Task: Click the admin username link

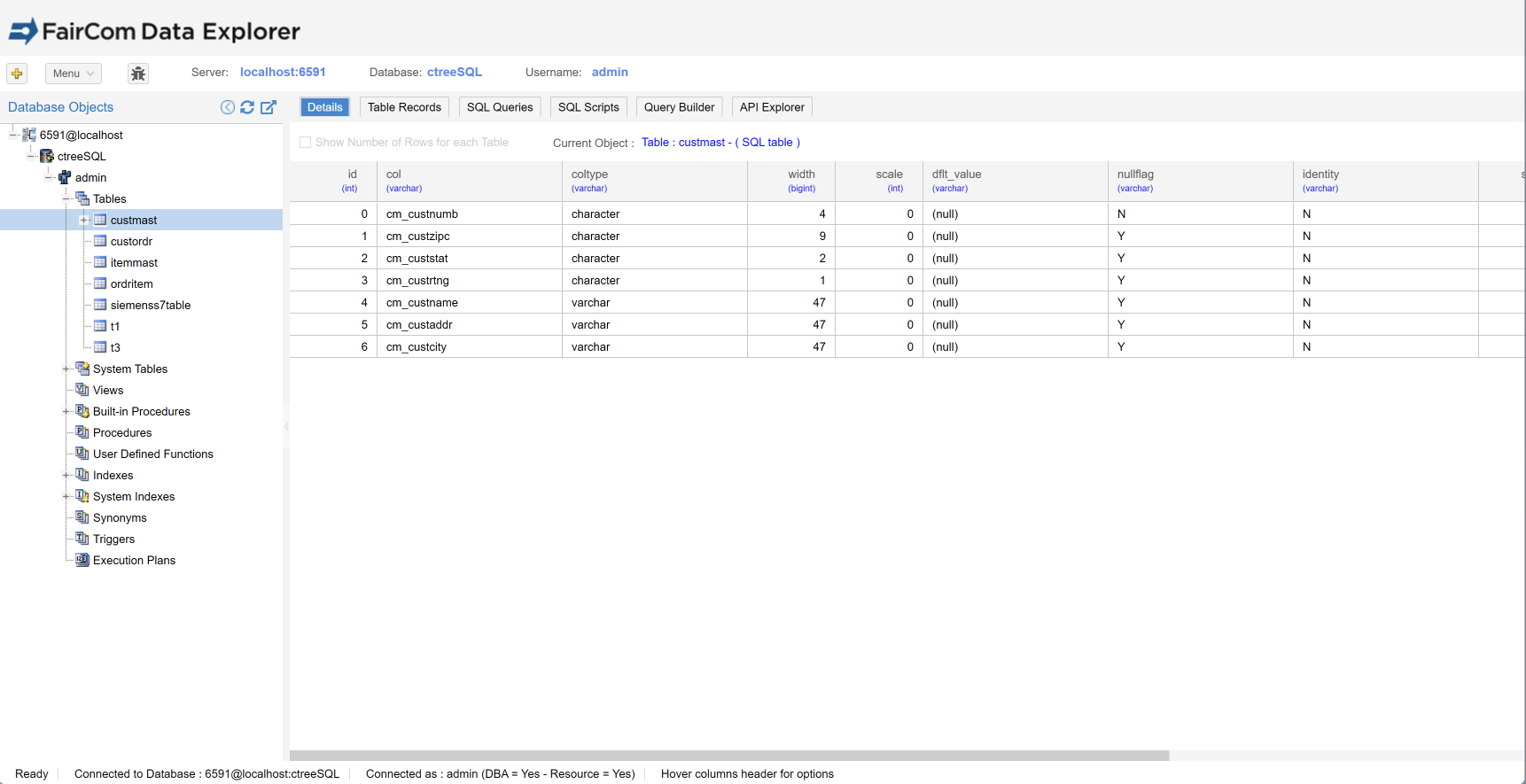Action: 610,72
